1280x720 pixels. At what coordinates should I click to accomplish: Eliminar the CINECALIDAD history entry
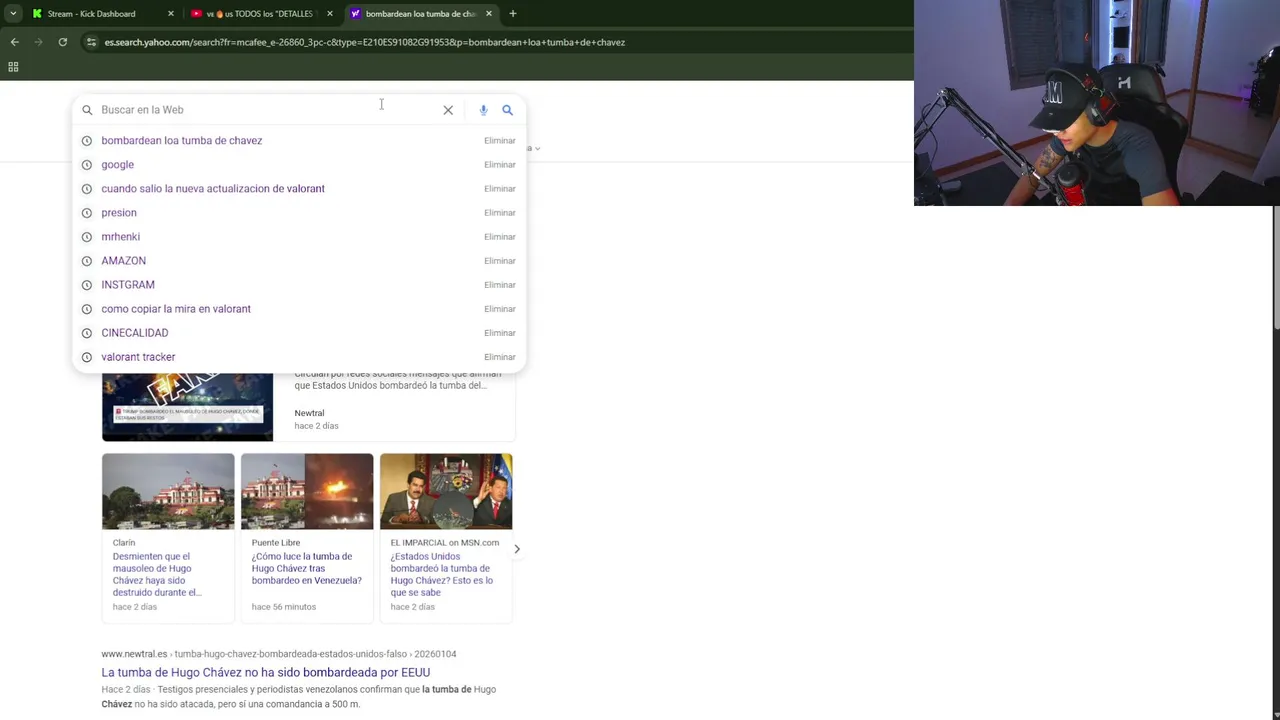pos(499,333)
